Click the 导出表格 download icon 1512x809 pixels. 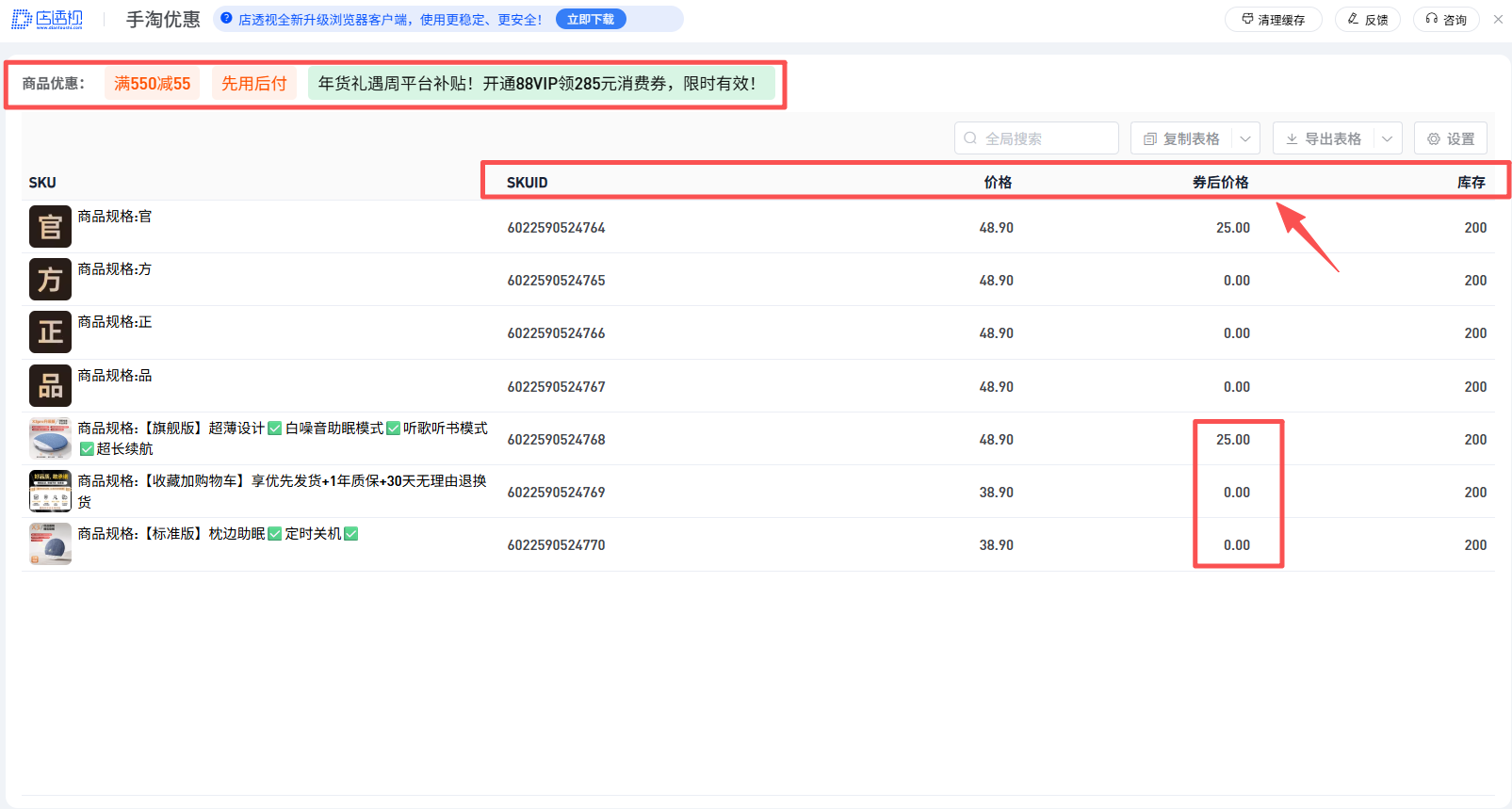1292,138
